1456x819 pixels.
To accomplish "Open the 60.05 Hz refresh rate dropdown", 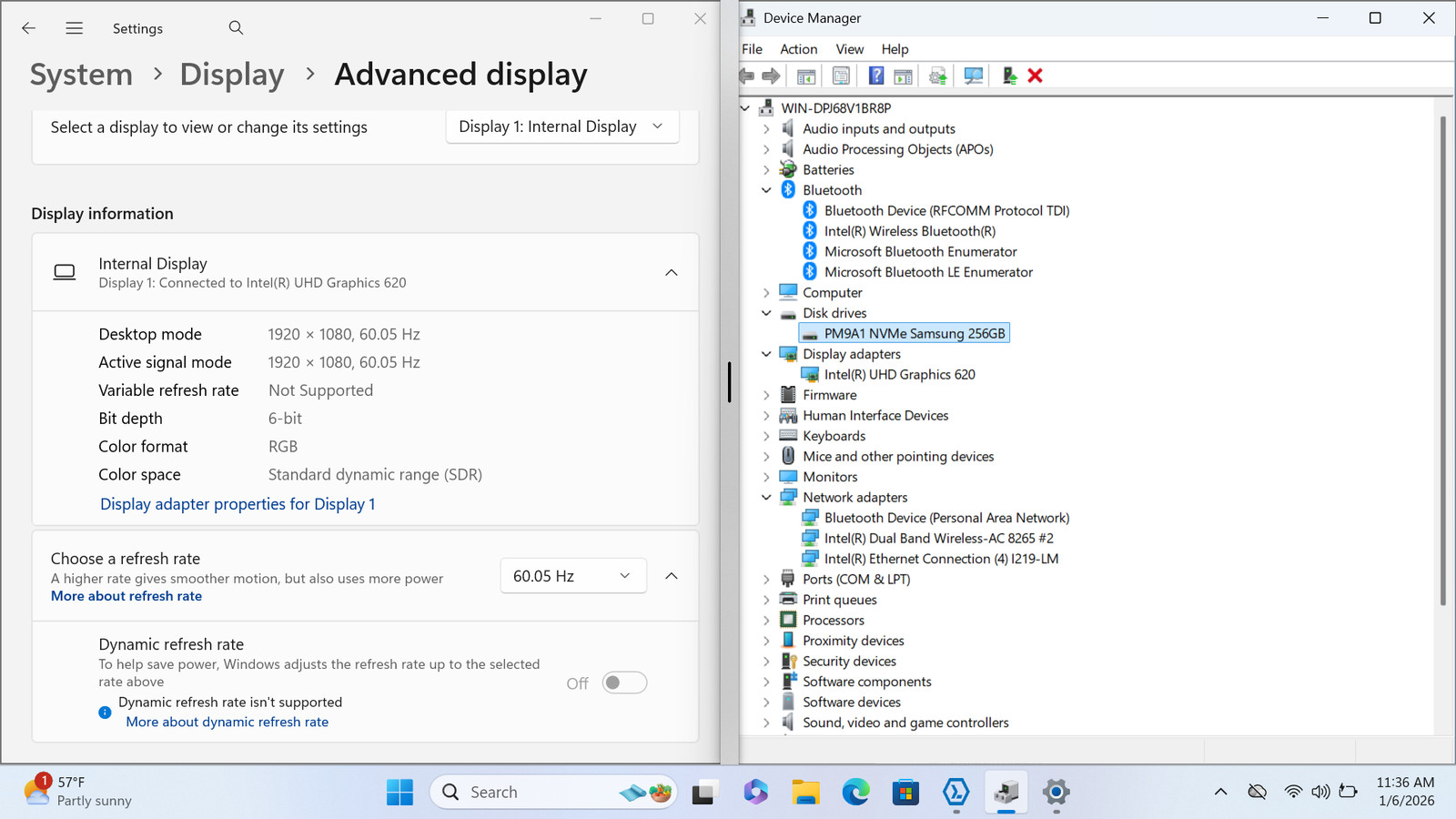I will click(573, 576).
